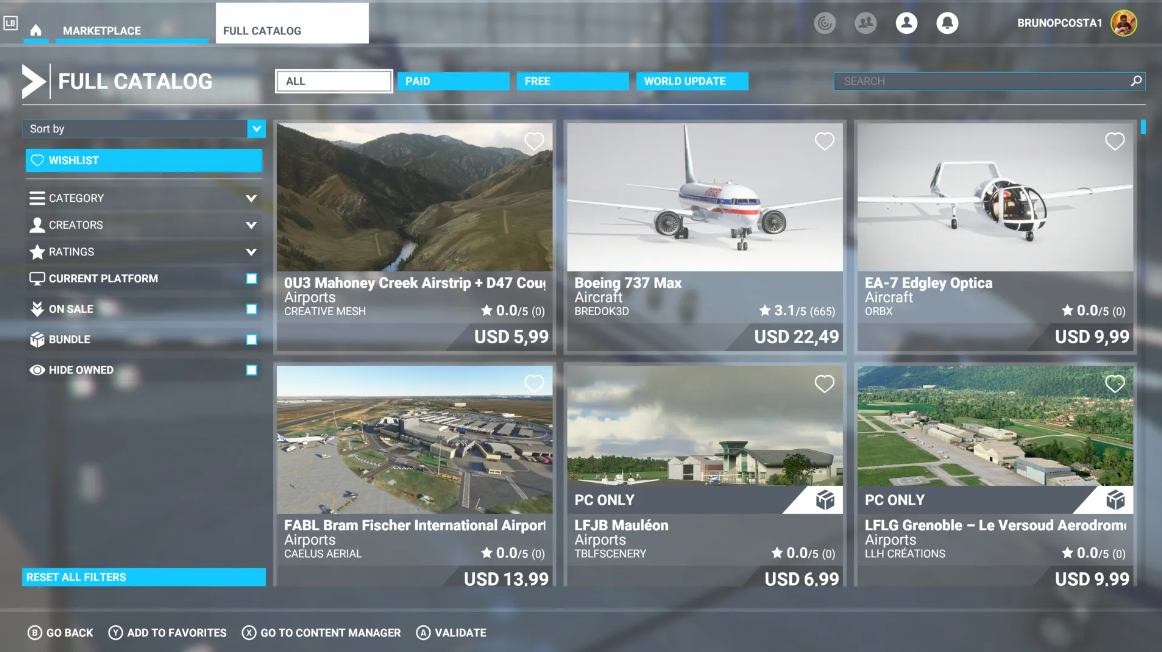Viewport: 1162px width, 652px height.
Task: Click the circular sync status icon
Action: 825,23
